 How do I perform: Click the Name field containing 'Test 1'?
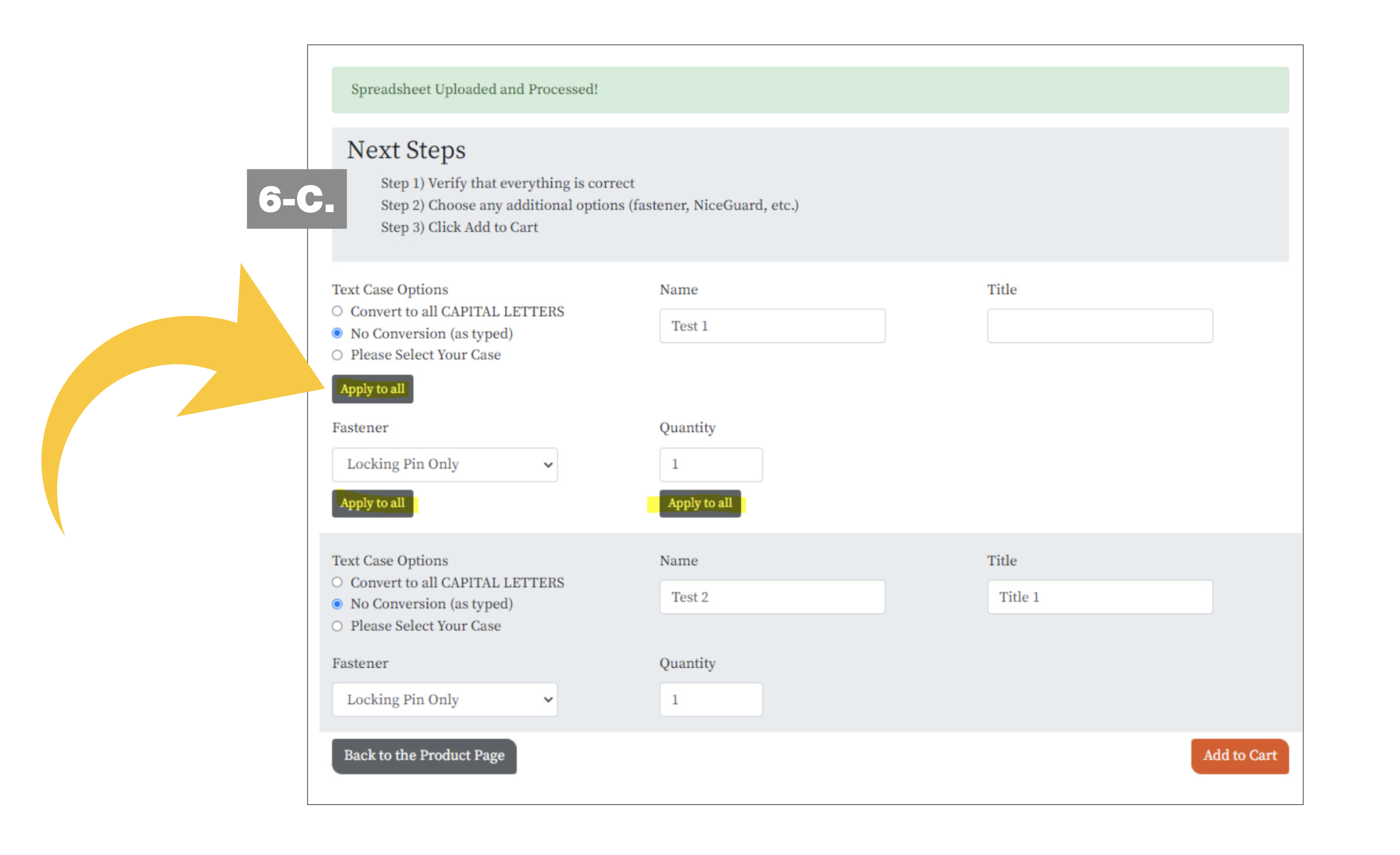click(772, 326)
